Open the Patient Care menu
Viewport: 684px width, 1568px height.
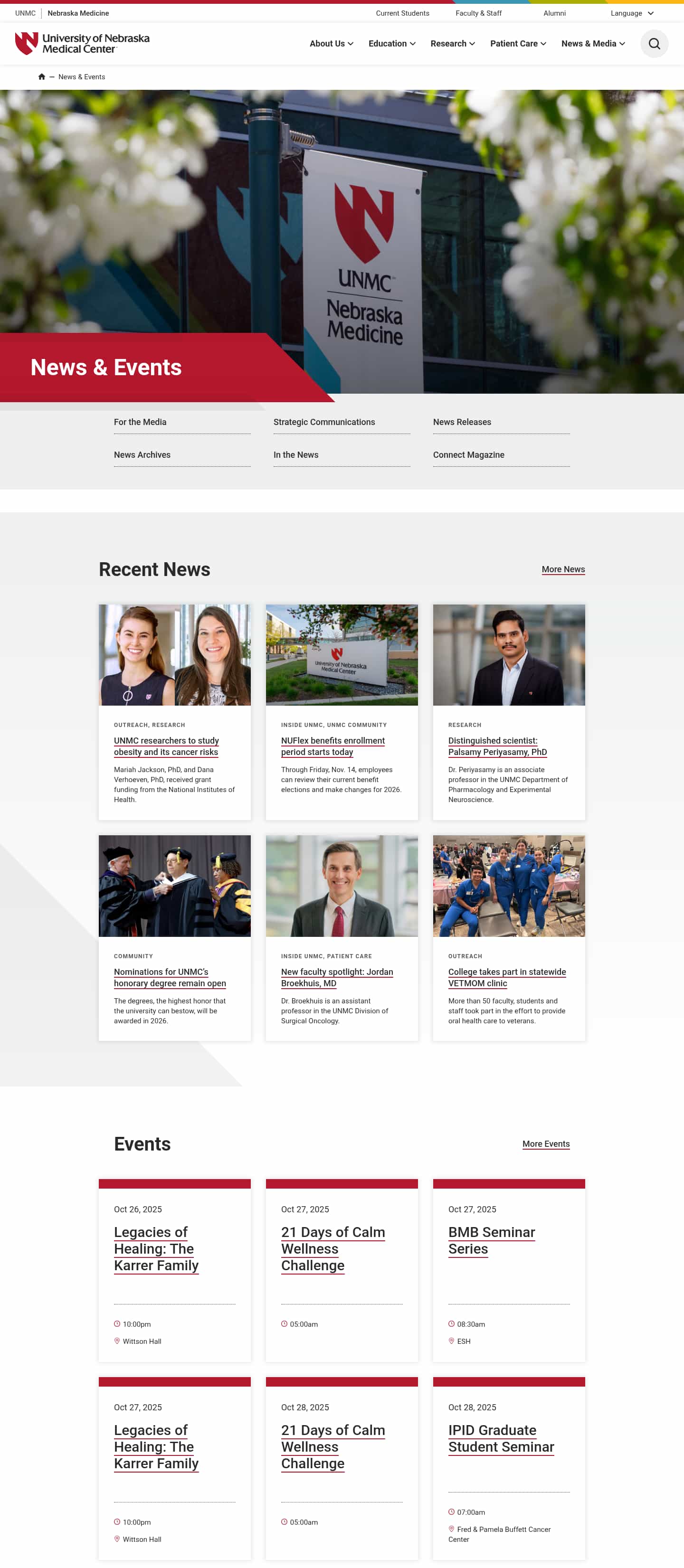pos(518,44)
